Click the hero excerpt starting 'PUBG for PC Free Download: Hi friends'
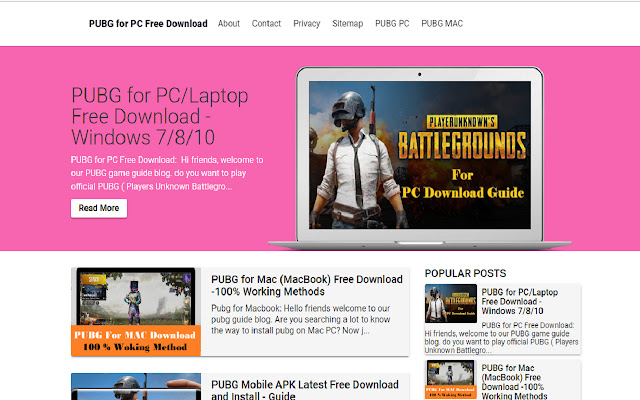 click(167, 173)
